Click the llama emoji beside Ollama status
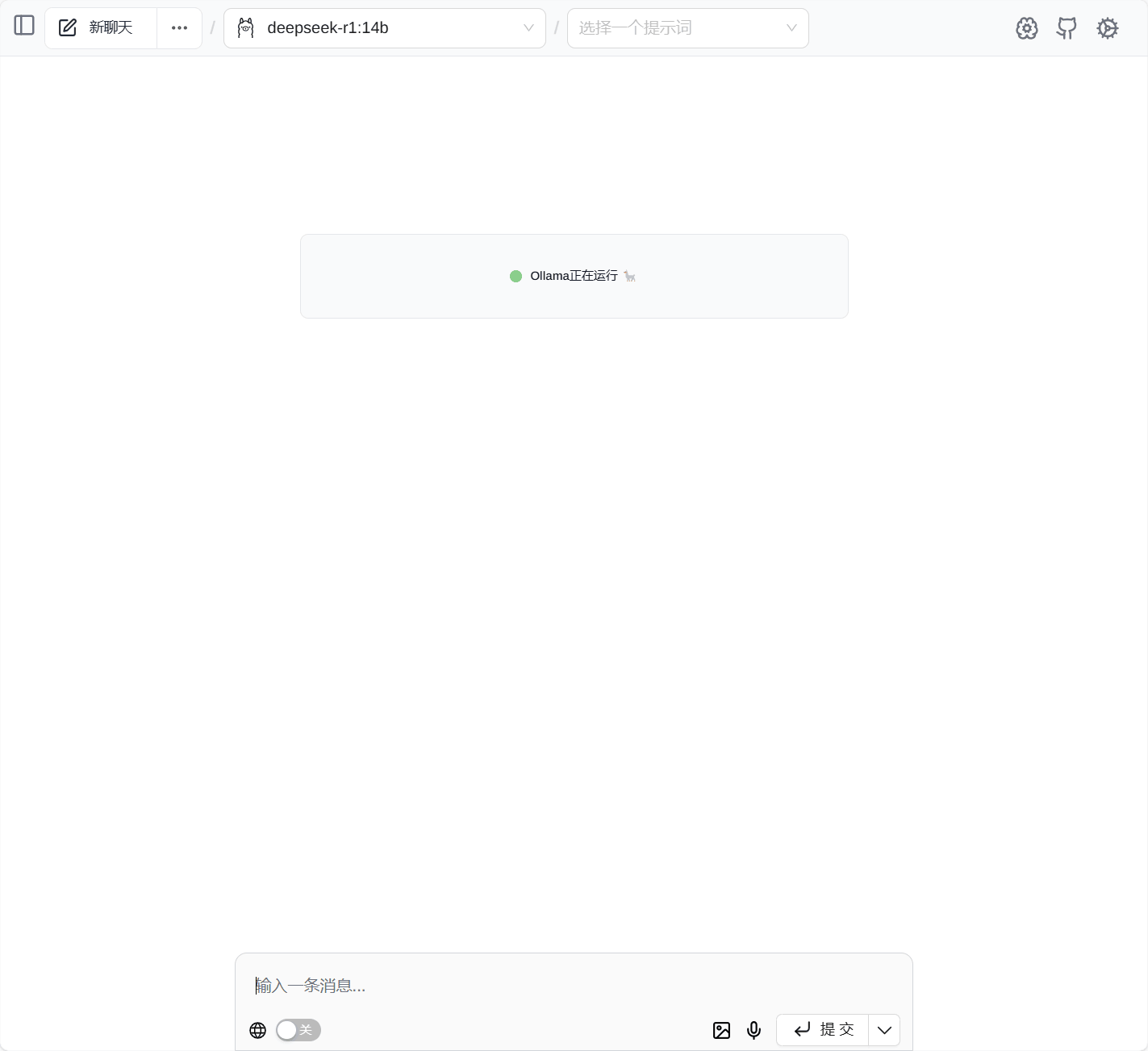1148x1051 pixels. tap(630, 277)
